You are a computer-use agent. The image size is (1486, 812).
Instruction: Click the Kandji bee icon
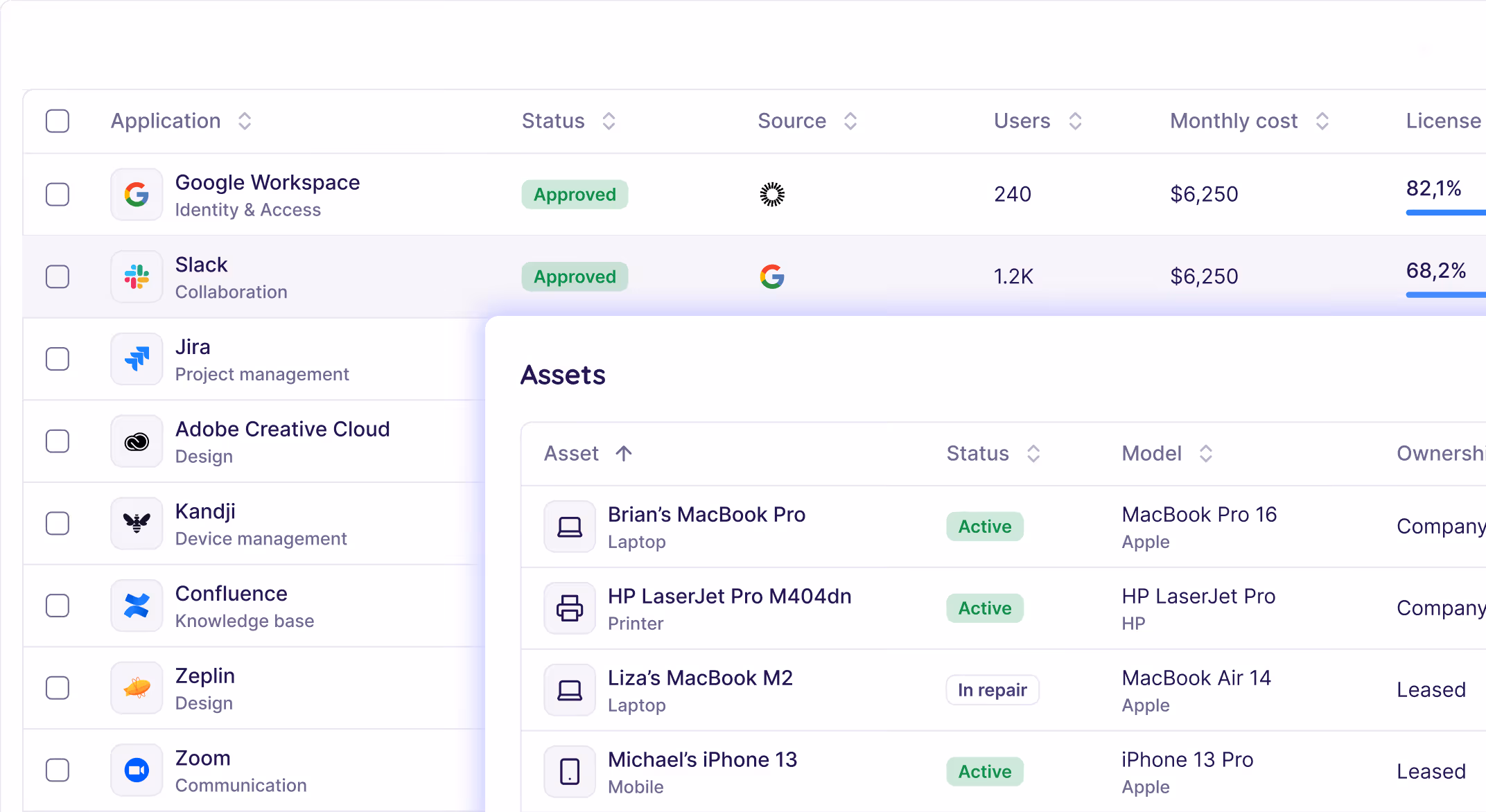pyautogui.click(x=137, y=523)
